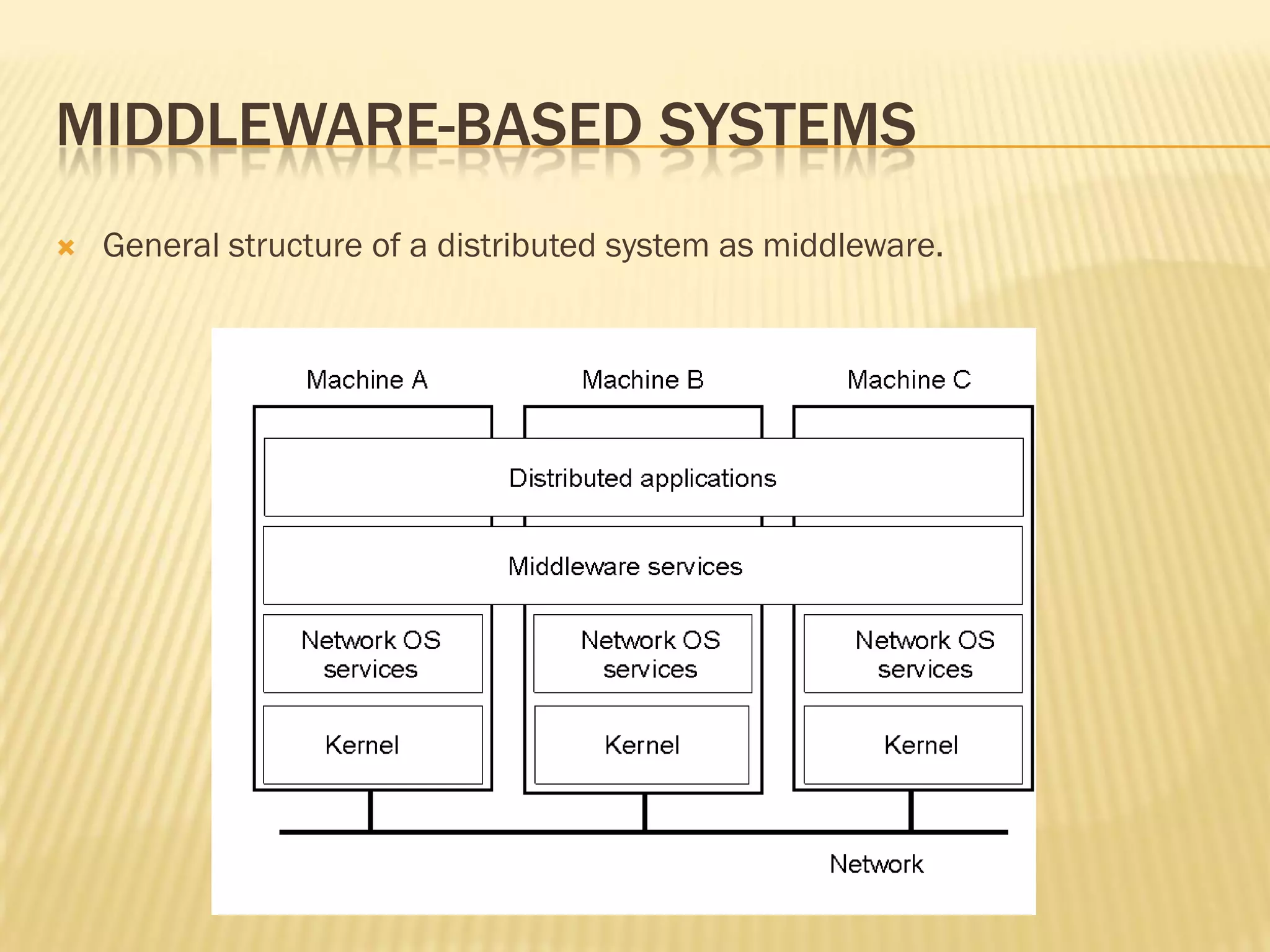Select the Middleware services box

tap(642, 566)
